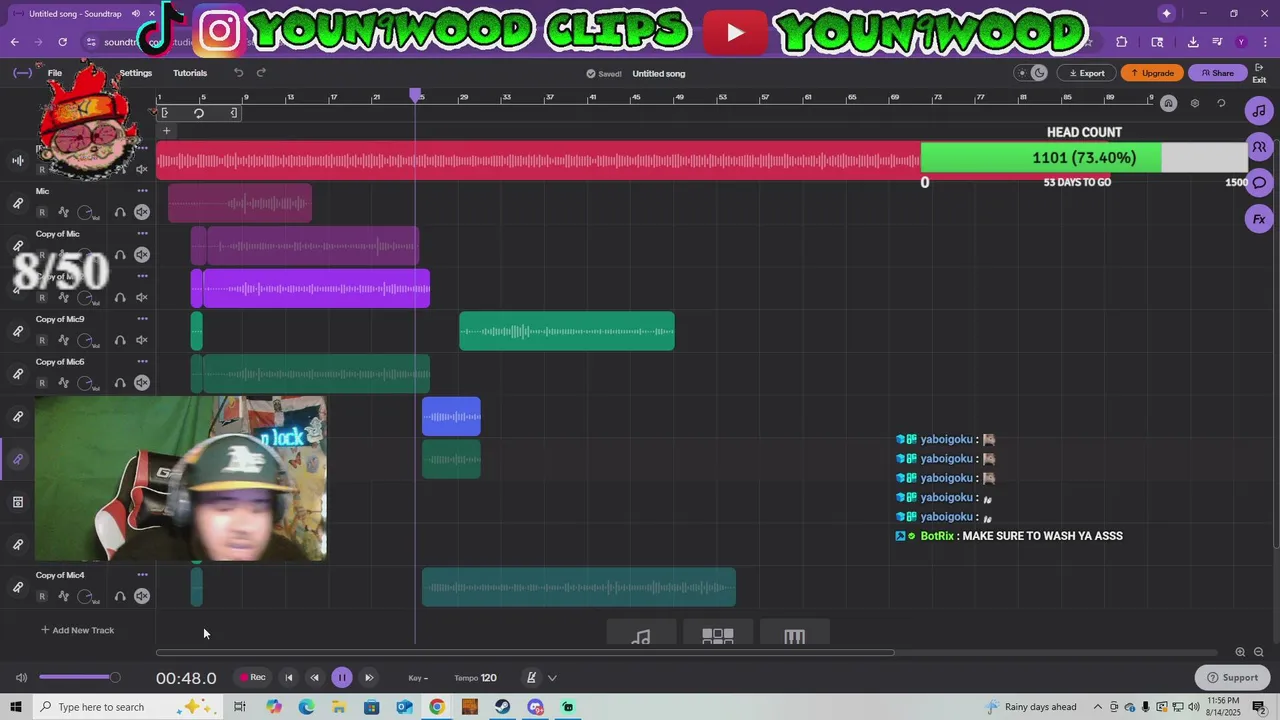
Task: Open the loops library music note icon
Action: point(1259,110)
